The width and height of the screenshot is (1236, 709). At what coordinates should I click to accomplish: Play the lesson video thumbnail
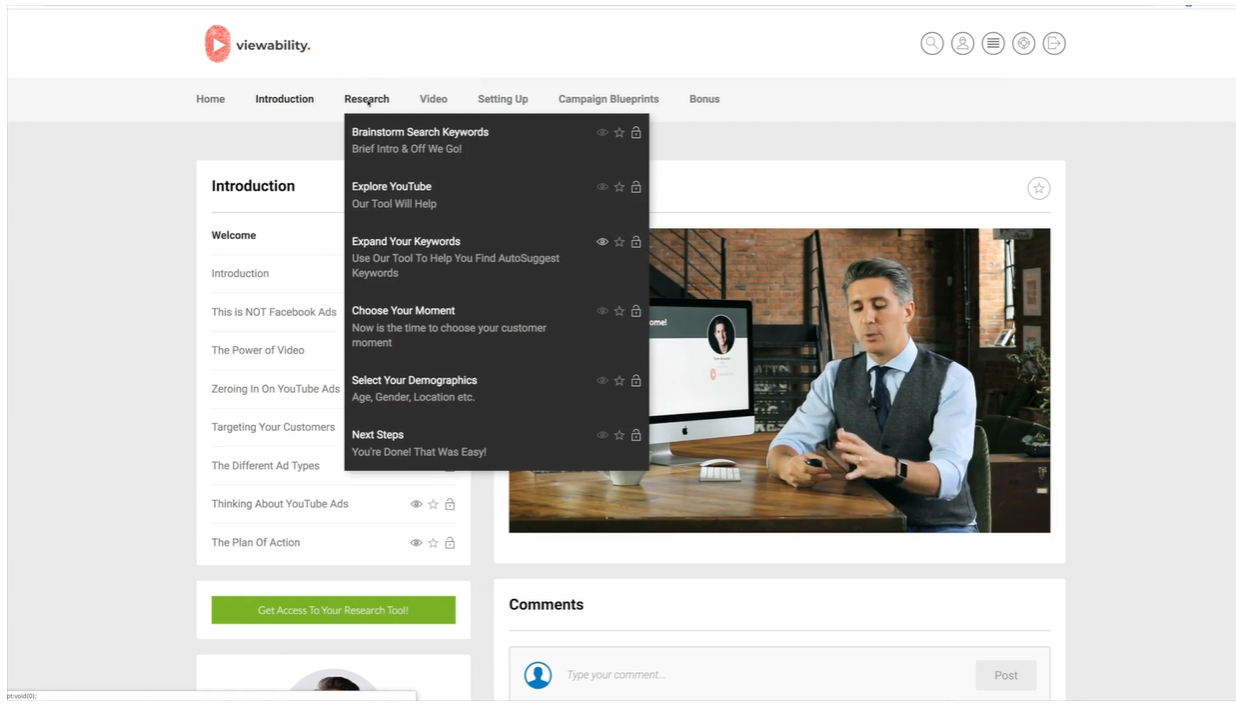(779, 380)
